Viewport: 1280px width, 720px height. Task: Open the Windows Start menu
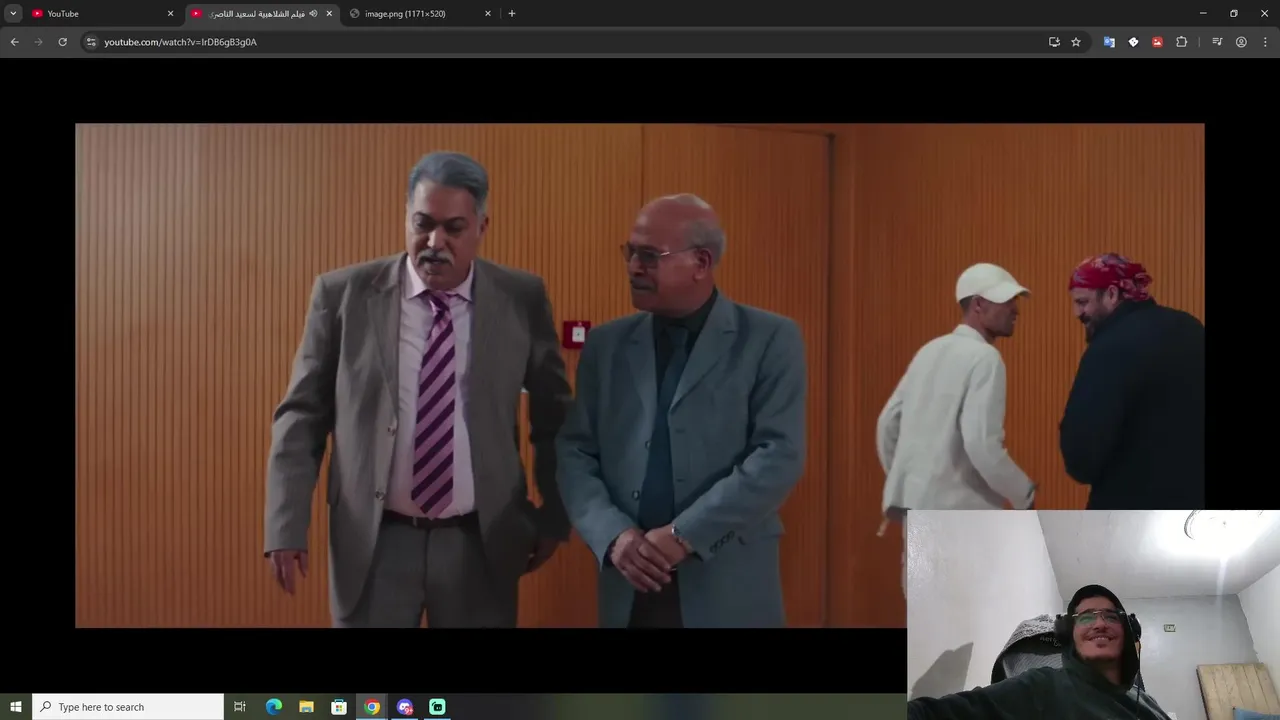[x=16, y=707]
